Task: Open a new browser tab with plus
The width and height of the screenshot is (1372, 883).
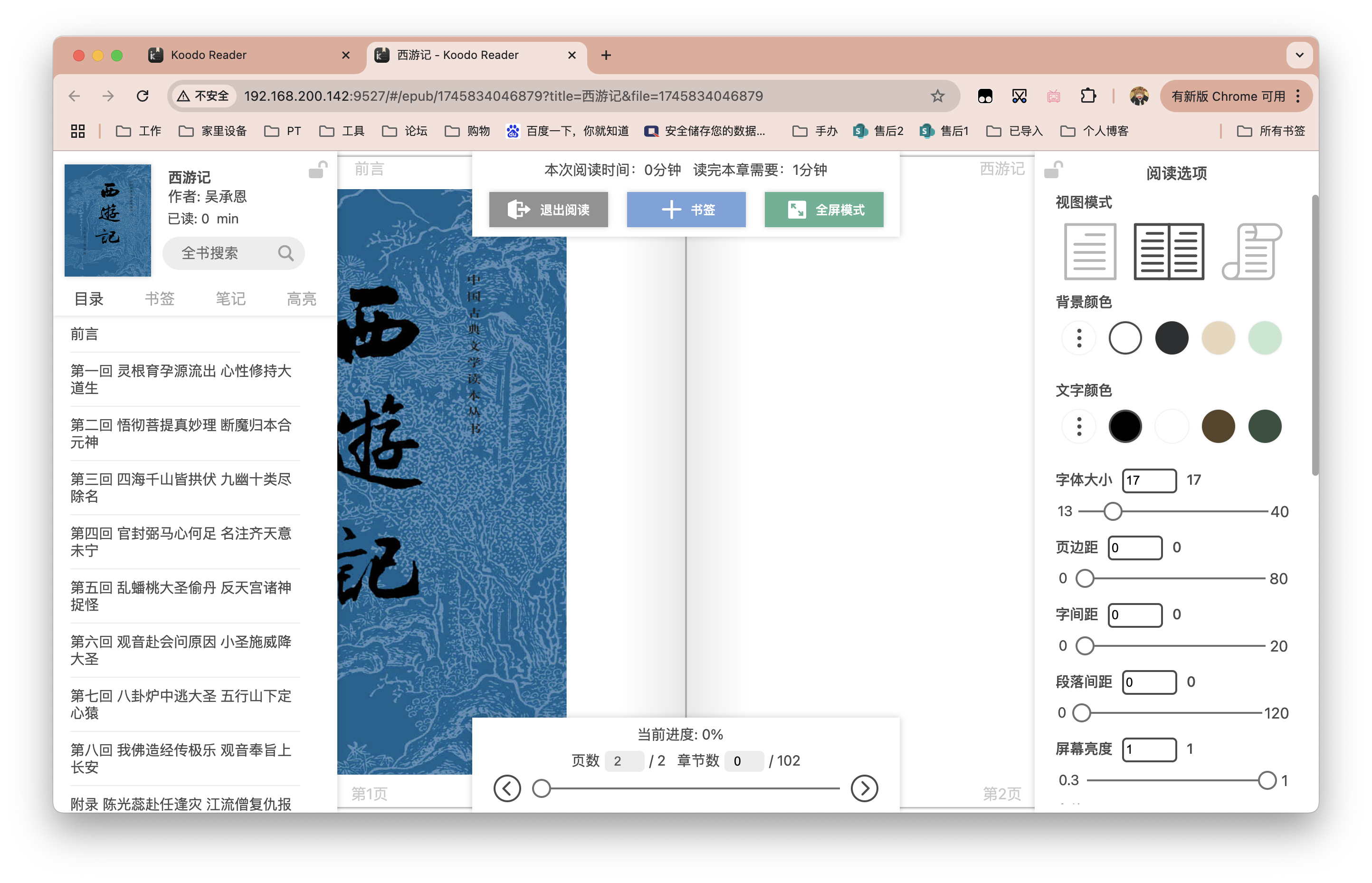Action: tap(606, 55)
